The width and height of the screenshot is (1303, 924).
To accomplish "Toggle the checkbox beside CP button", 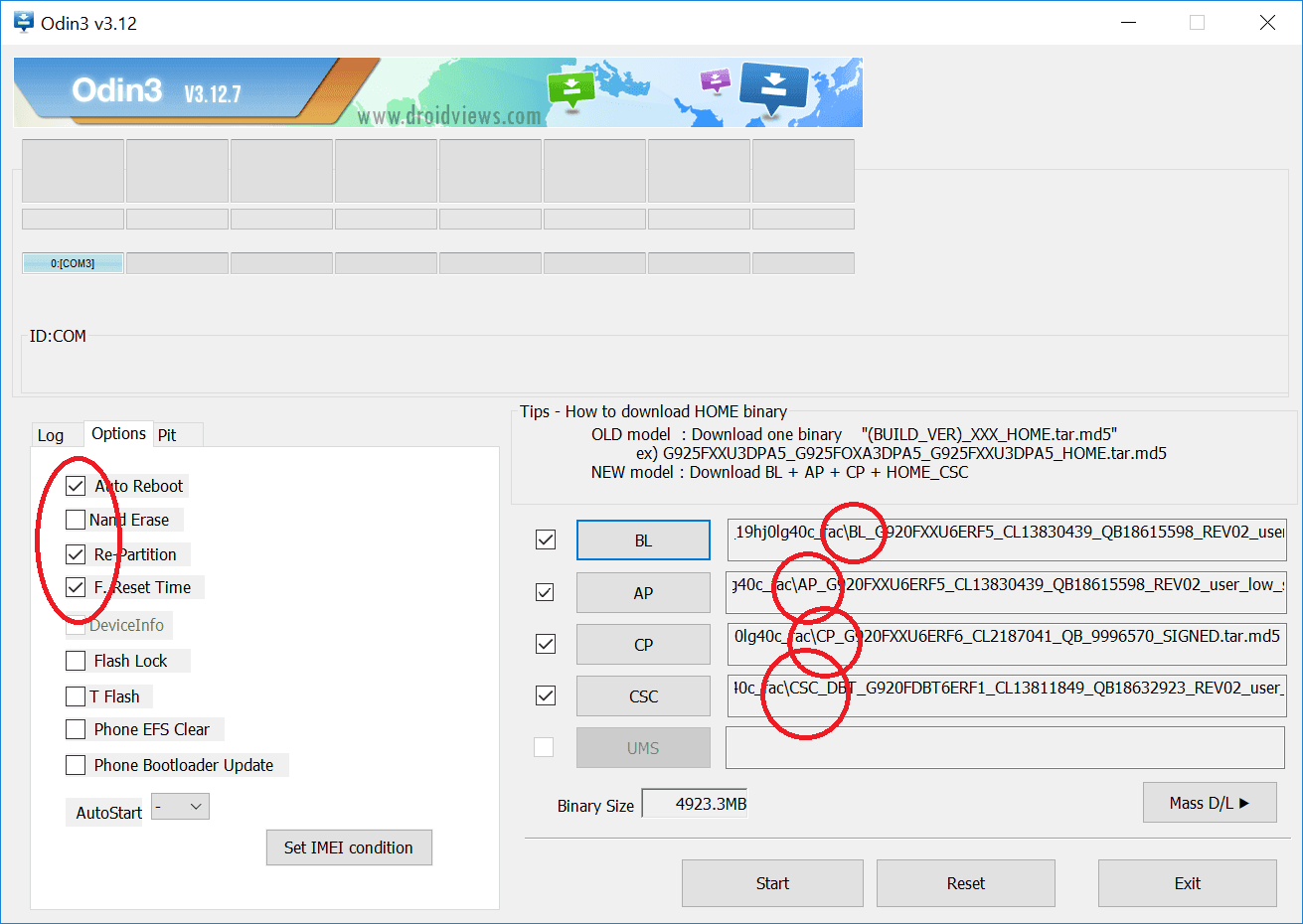I will coord(546,644).
